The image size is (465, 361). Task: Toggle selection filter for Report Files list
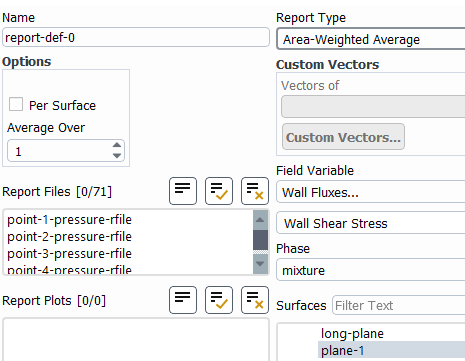183,191
